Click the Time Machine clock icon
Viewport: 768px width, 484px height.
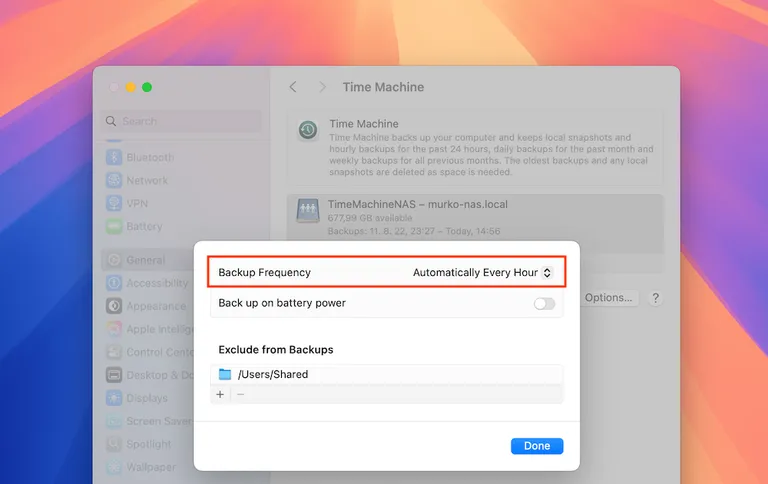coord(308,130)
